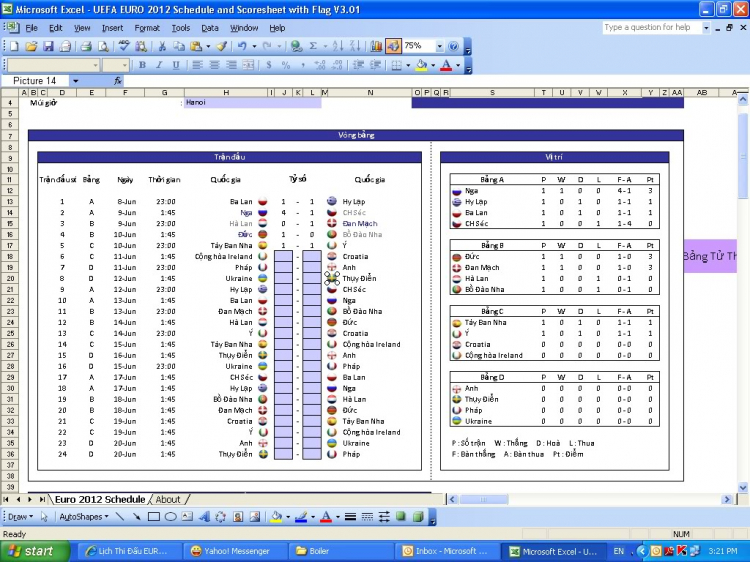Open the AutoShapes dropdown
This screenshot has height=562, width=750.
click(84, 517)
